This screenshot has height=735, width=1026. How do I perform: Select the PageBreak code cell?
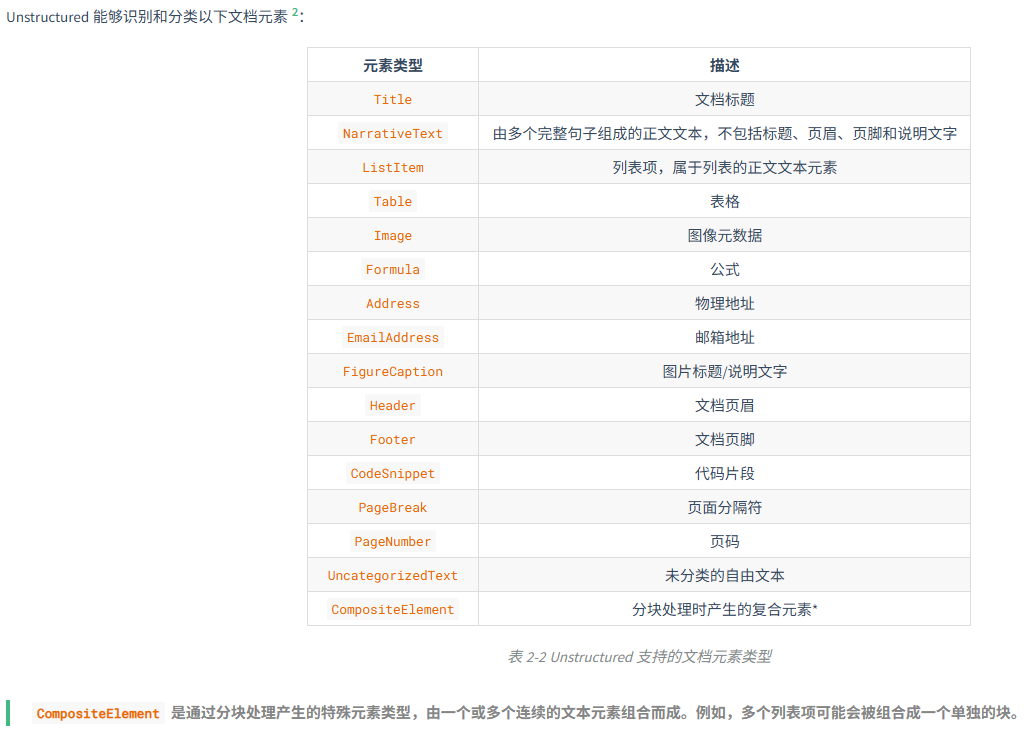tap(393, 508)
